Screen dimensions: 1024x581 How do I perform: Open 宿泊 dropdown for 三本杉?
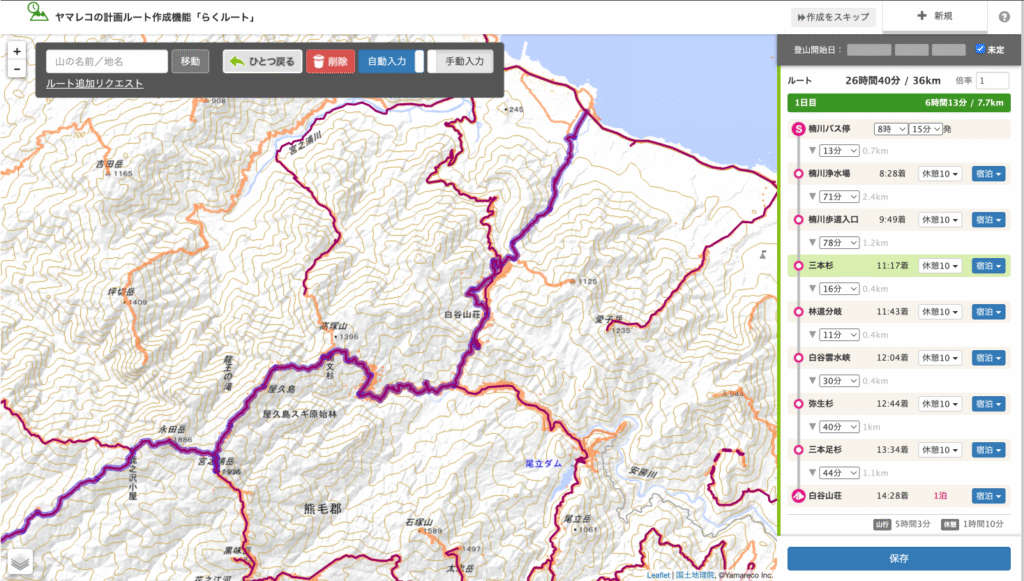point(988,266)
